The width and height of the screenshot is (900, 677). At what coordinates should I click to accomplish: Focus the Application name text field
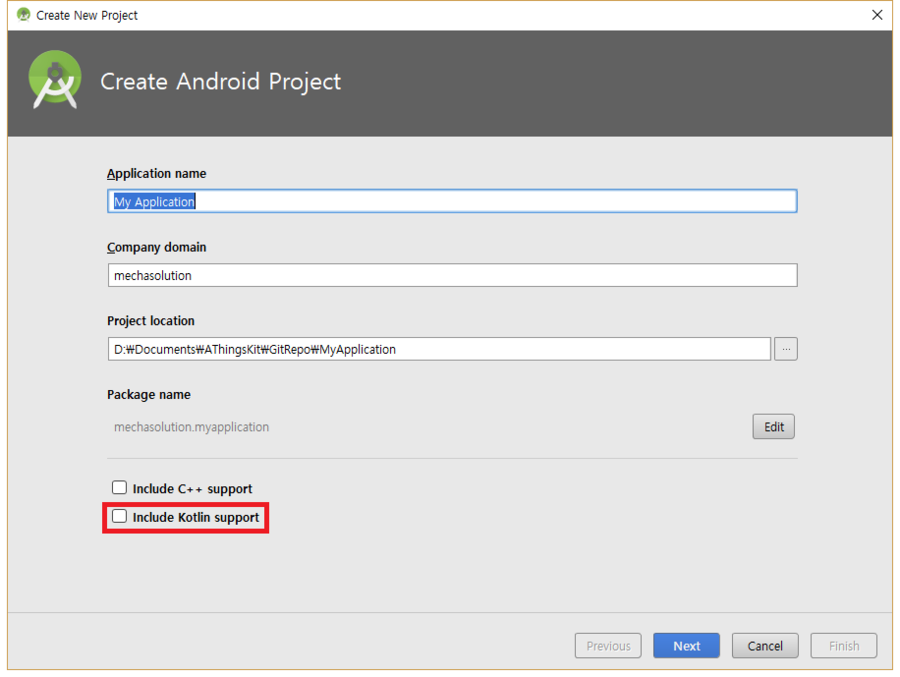(452, 201)
